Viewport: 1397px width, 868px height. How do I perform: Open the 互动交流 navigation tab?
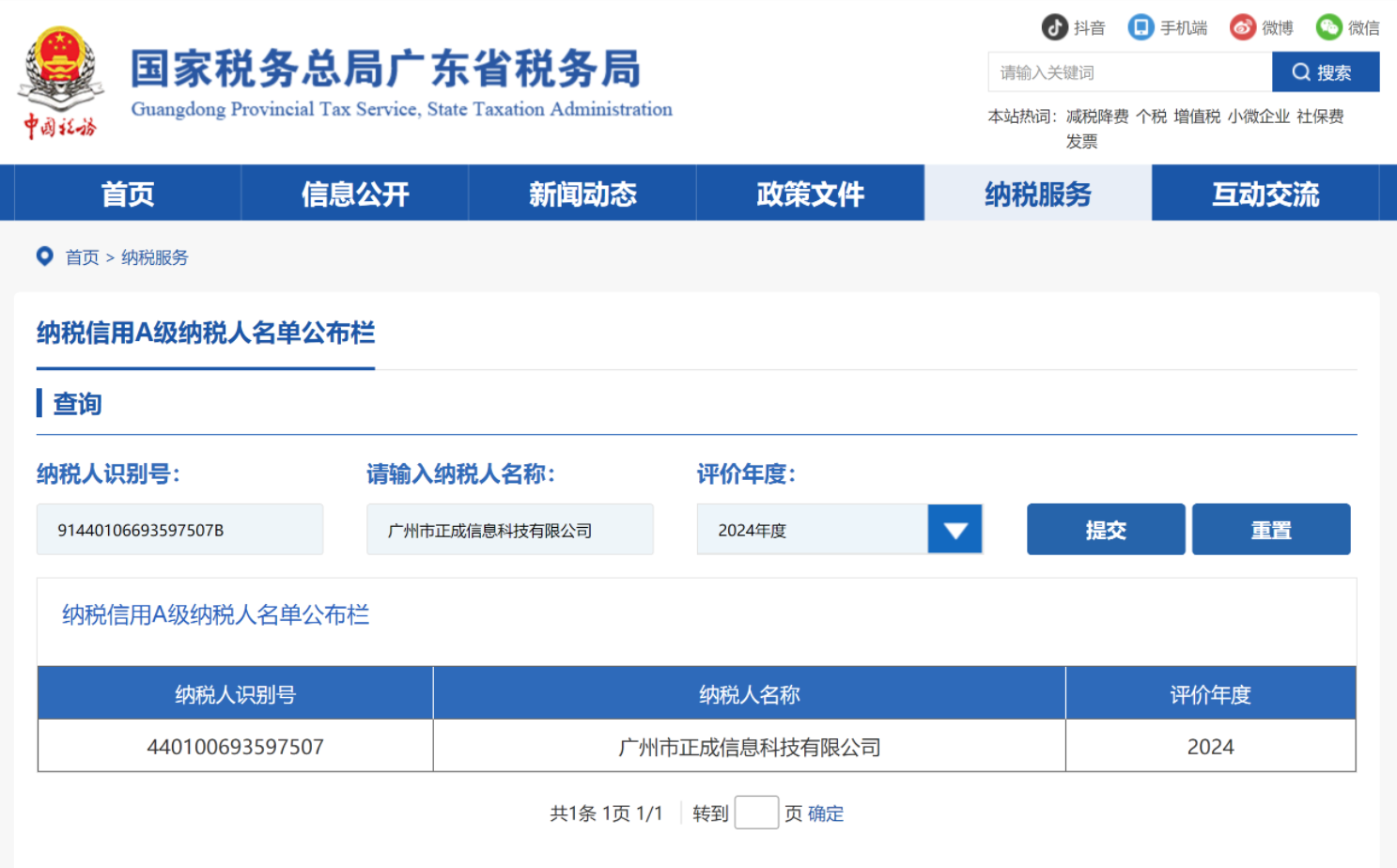1265,194
